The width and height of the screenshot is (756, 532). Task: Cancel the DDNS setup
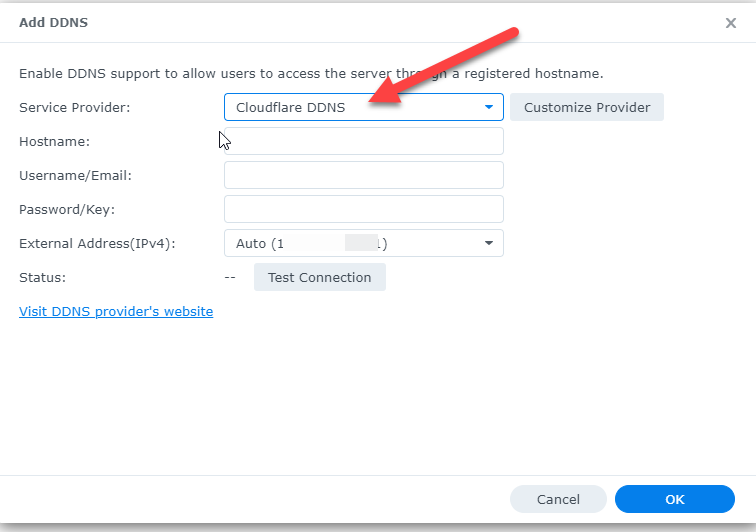(x=558, y=499)
